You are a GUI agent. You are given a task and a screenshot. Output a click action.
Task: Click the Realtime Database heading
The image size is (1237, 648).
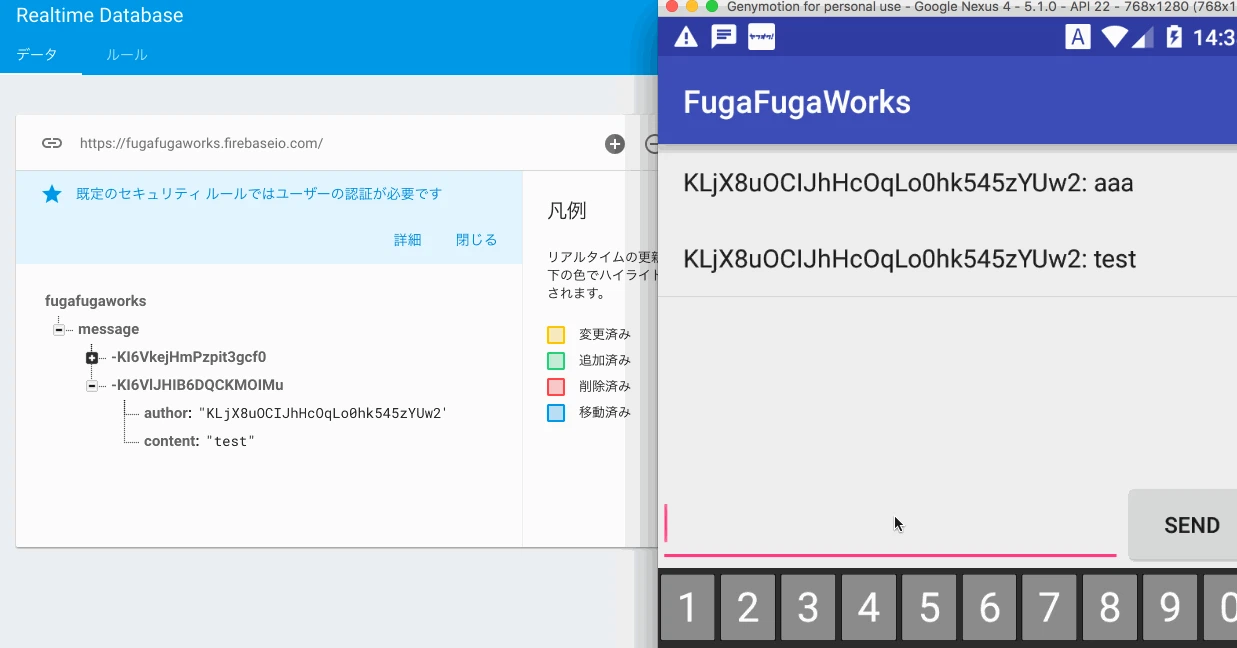(100, 15)
